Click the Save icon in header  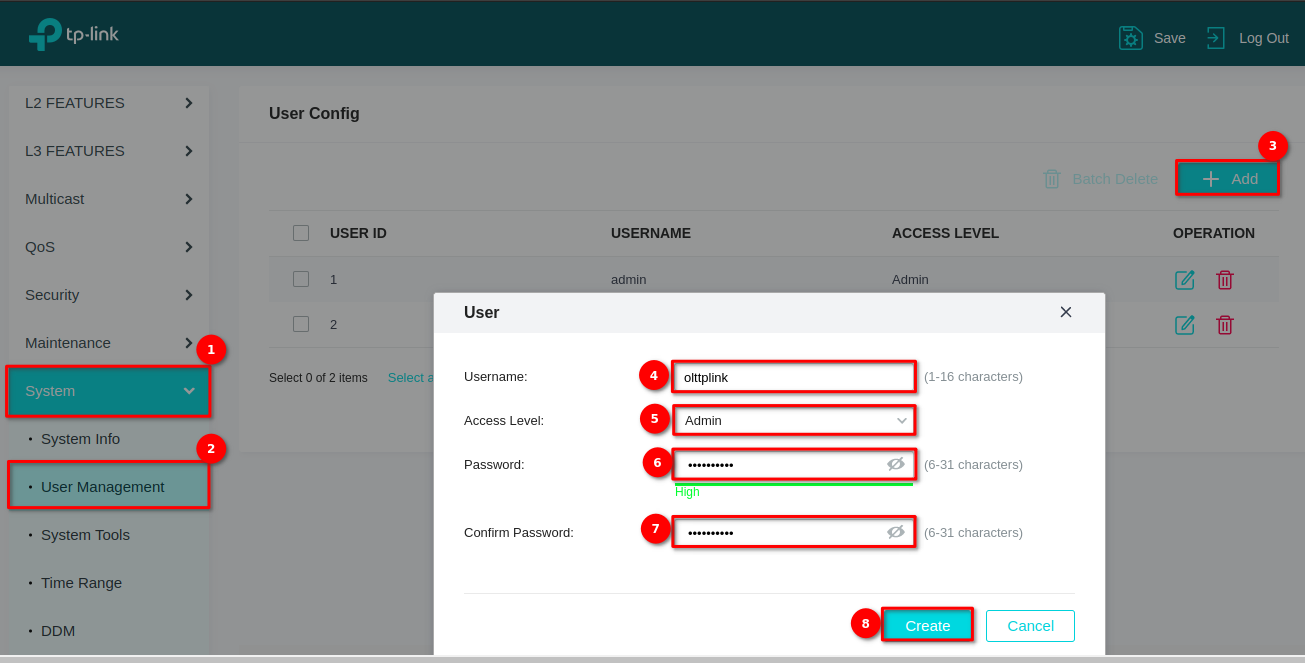[1131, 38]
